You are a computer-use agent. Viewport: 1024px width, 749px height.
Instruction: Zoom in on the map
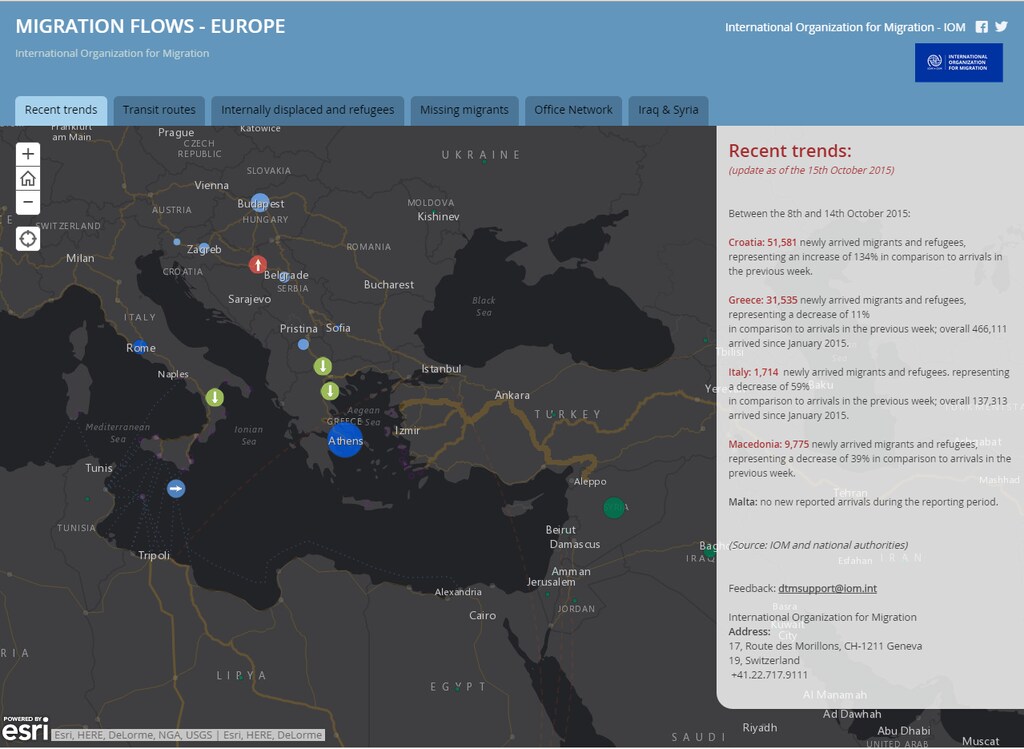click(28, 154)
